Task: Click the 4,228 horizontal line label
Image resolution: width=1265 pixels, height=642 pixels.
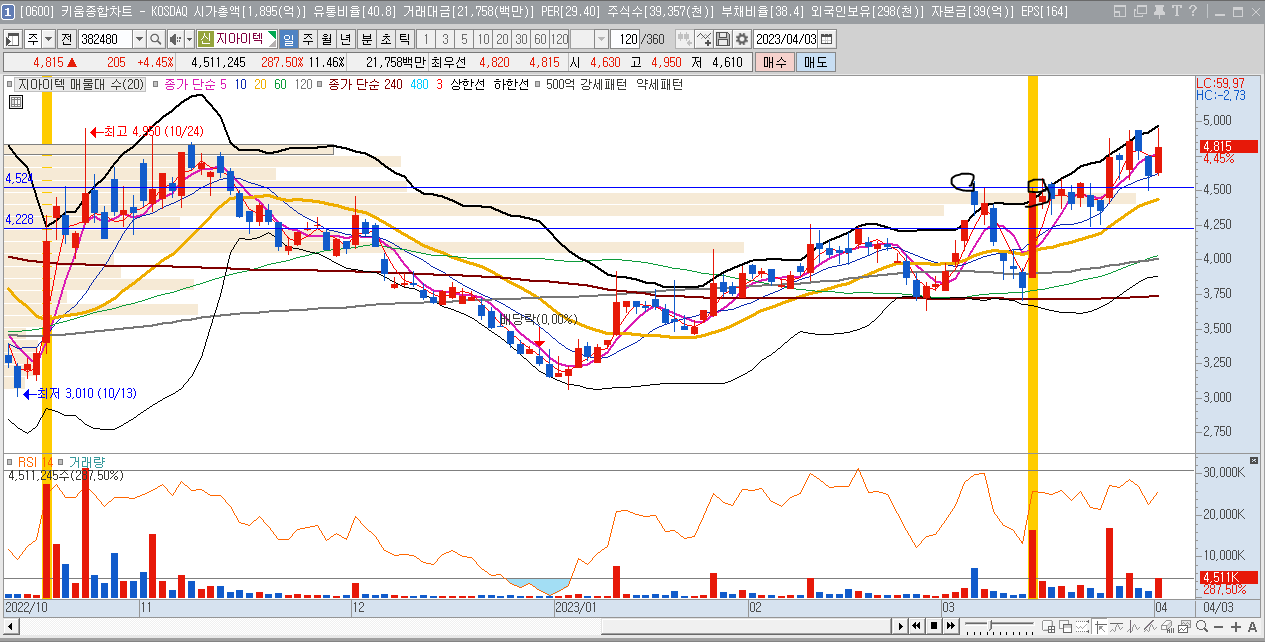Action: click(x=19, y=219)
